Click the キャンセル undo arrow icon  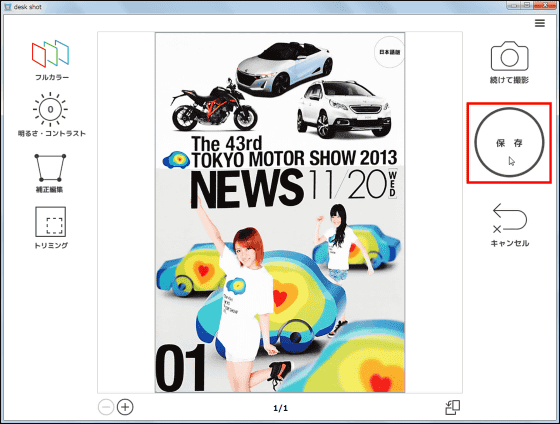[510, 218]
